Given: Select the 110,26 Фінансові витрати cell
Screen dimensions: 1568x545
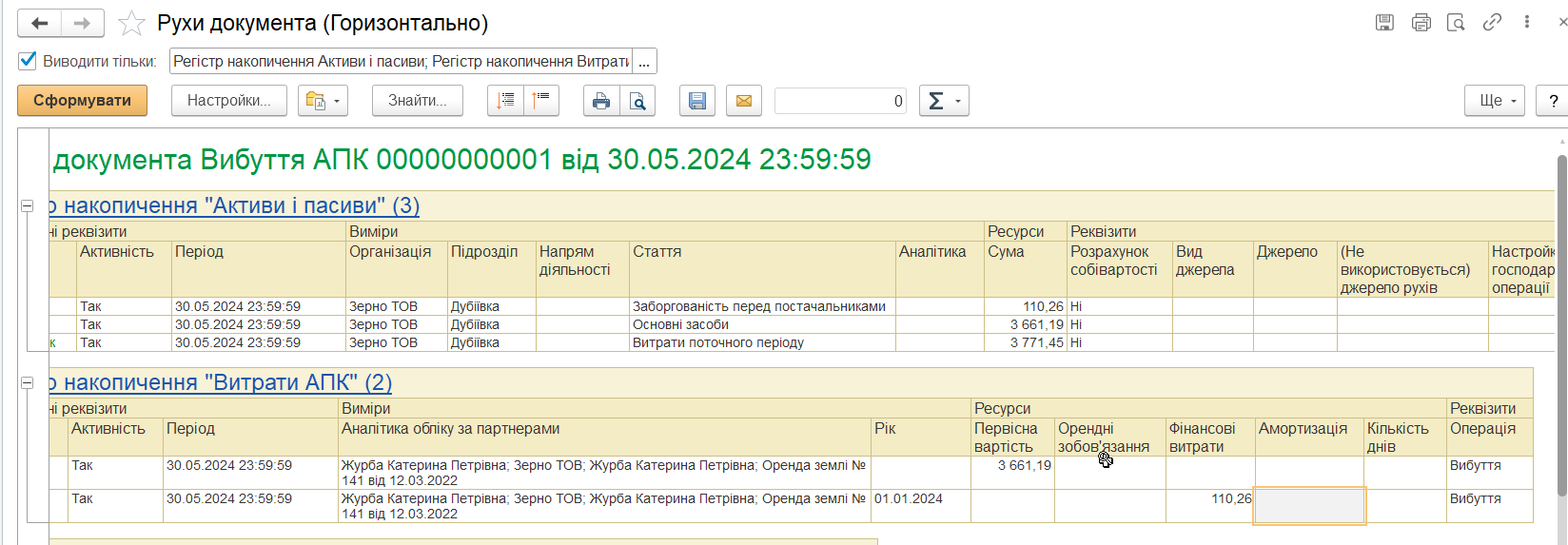Looking at the screenshot, I should (1210, 506).
